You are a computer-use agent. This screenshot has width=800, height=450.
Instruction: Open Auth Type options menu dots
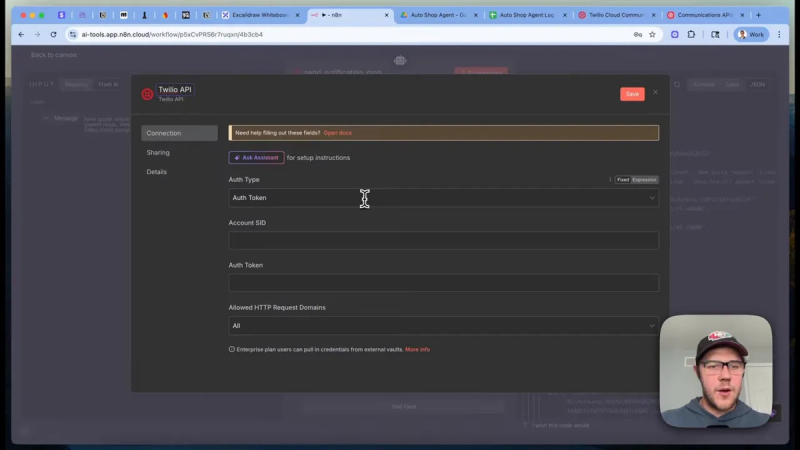[x=610, y=180]
